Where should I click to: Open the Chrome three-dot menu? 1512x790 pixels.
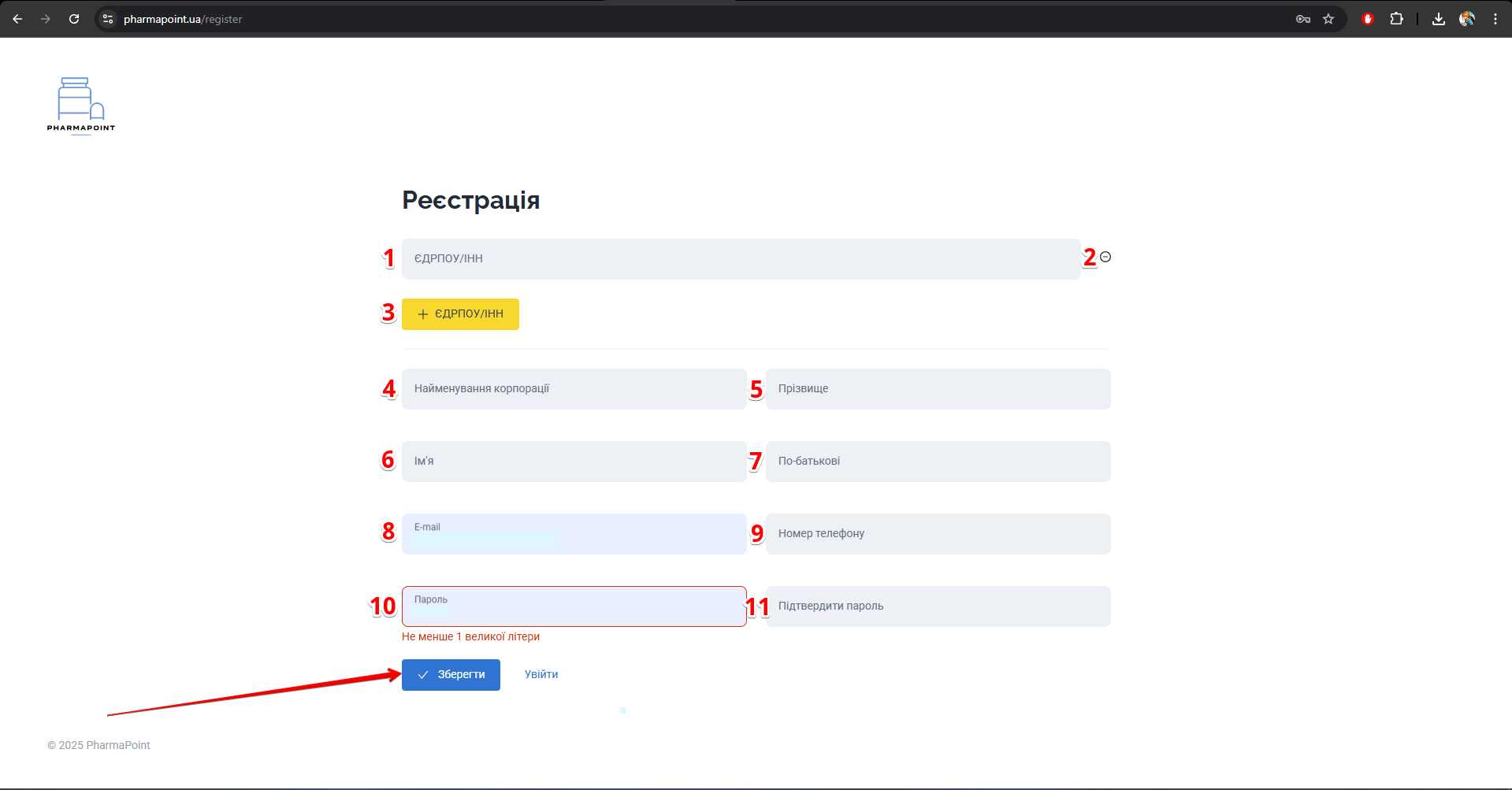pyautogui.click(x=1495, y=19)
